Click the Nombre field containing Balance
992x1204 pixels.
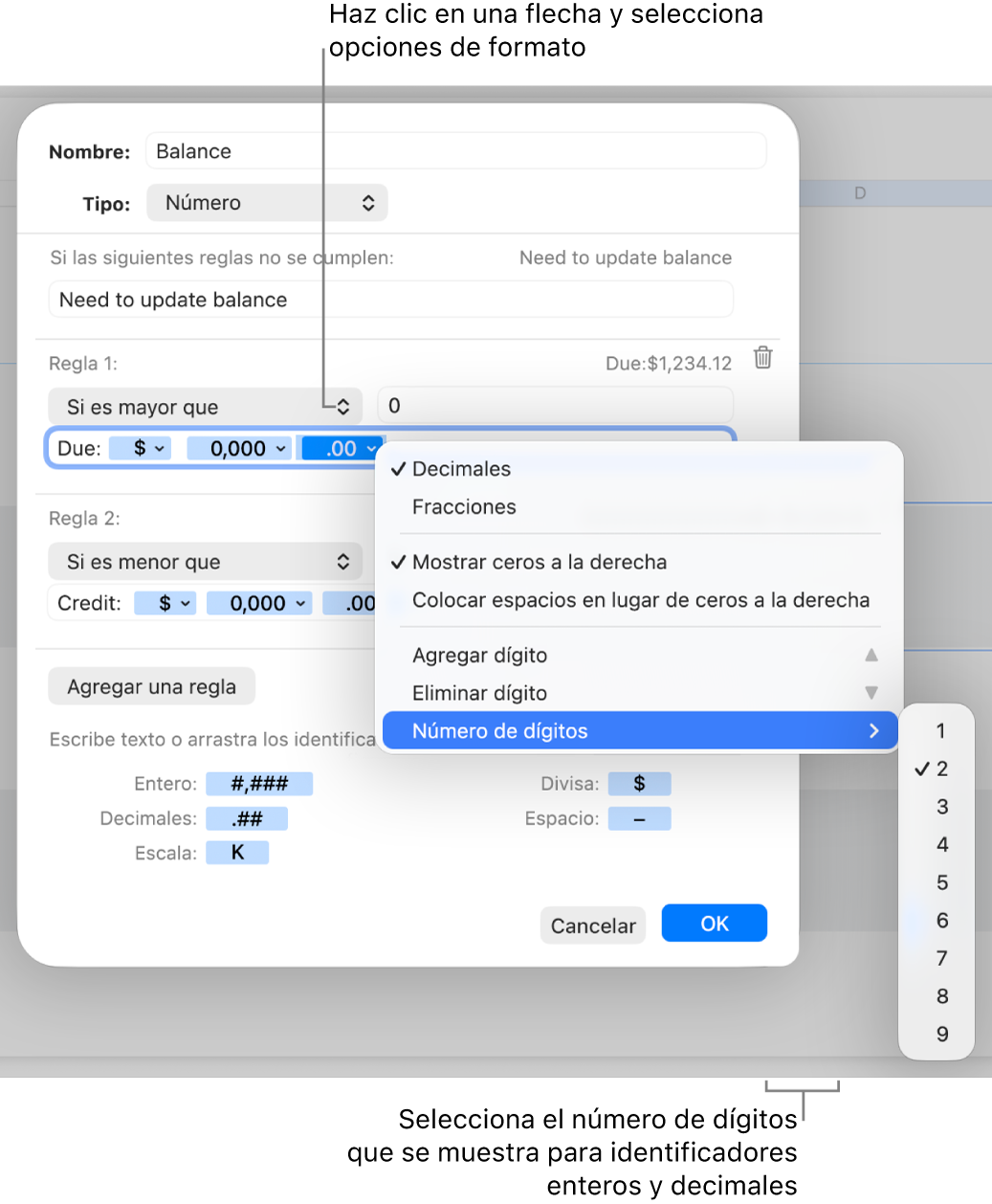coord(455,150)
